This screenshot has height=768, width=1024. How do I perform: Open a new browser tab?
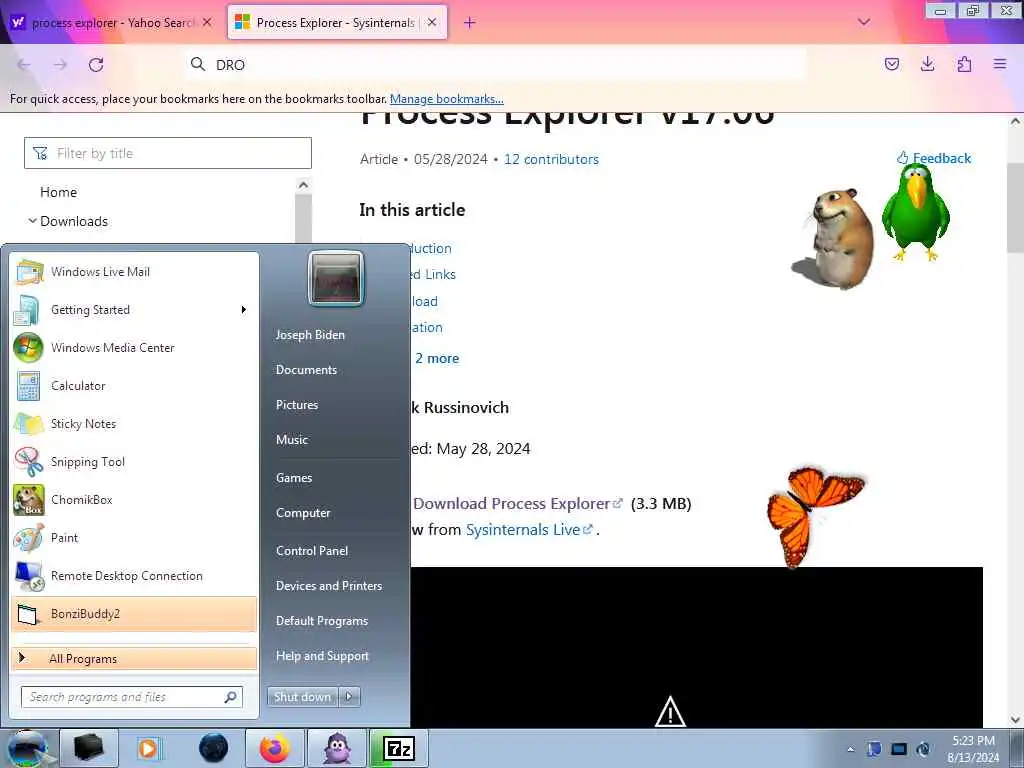[x=469, y=23]
